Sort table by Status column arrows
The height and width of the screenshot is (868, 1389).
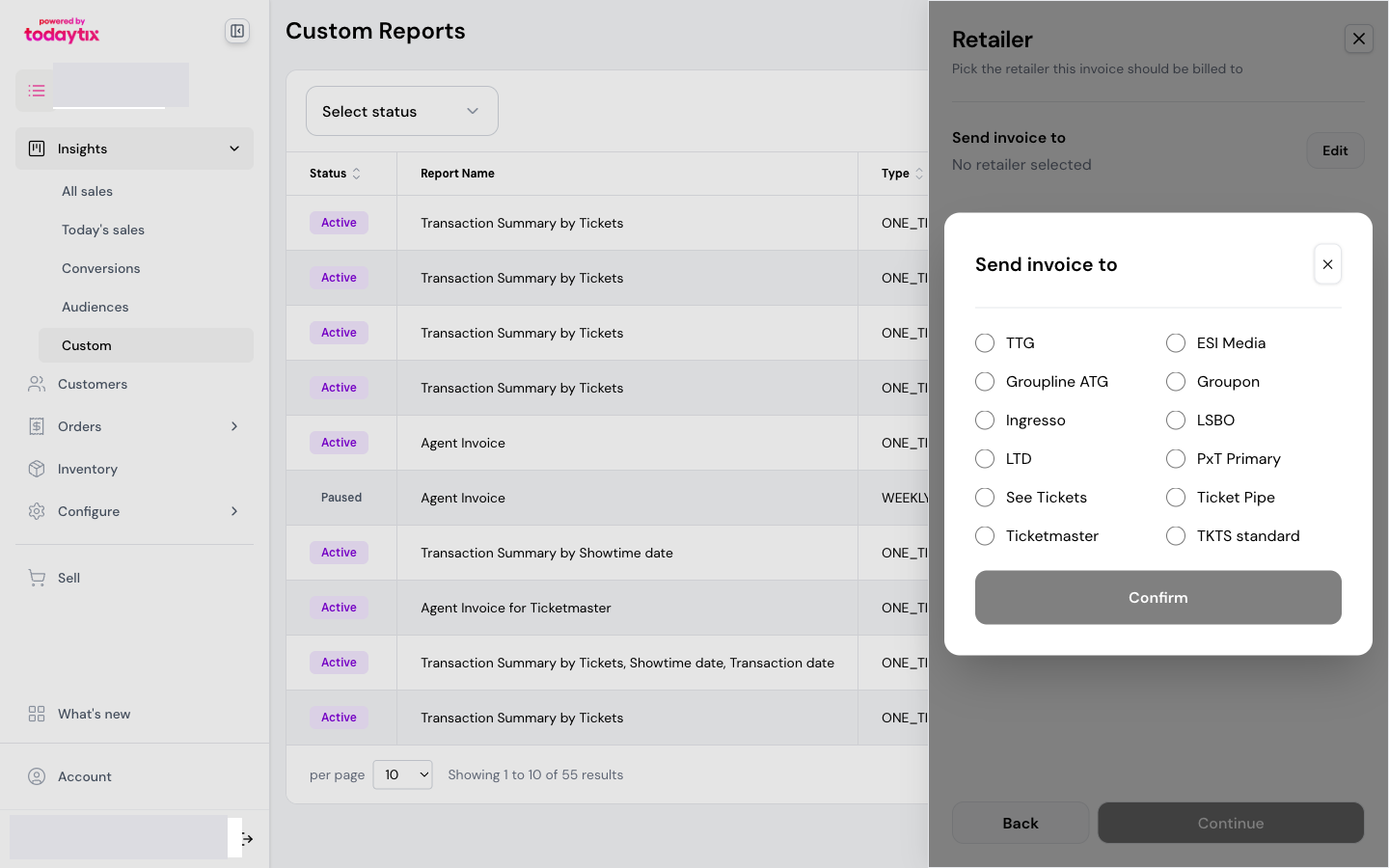(356, 174)
